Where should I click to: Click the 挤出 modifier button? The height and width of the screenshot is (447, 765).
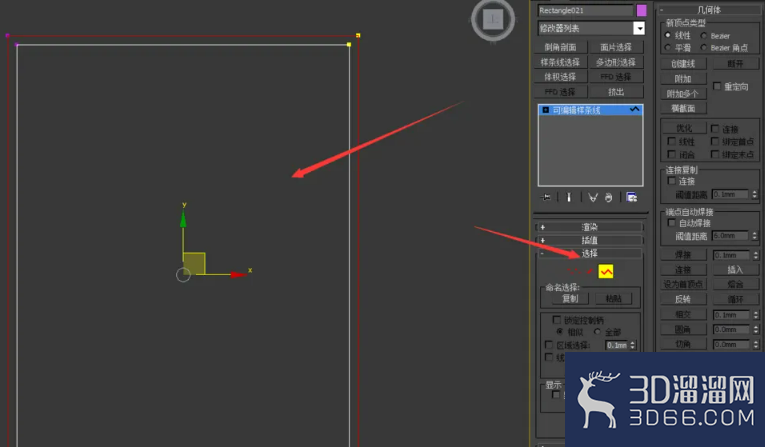(x=616, y=92)
